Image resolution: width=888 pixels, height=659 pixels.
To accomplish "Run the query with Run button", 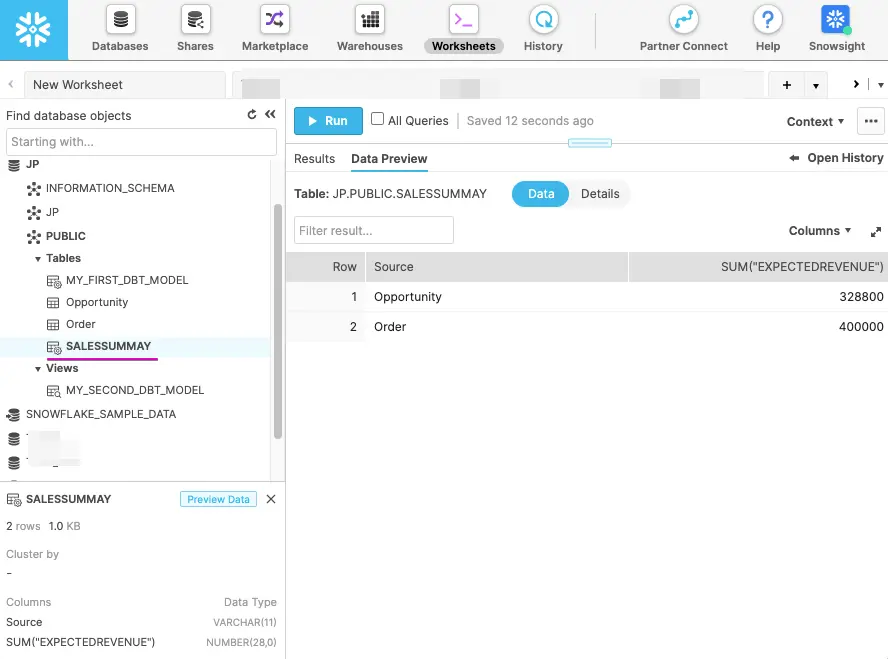I will 328,121.
